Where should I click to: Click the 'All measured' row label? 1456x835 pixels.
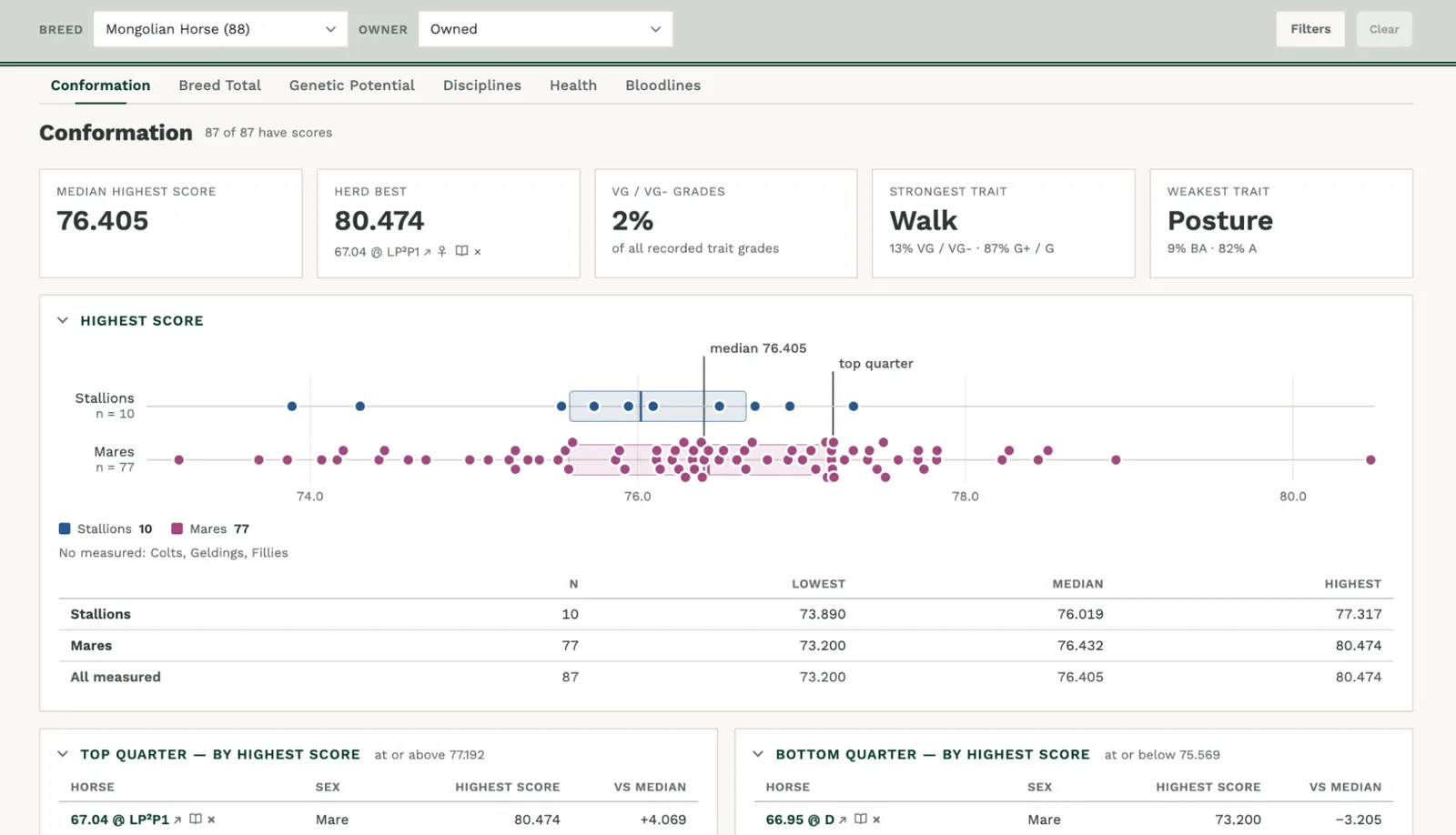pyautogui.click(x=116, y=677)
